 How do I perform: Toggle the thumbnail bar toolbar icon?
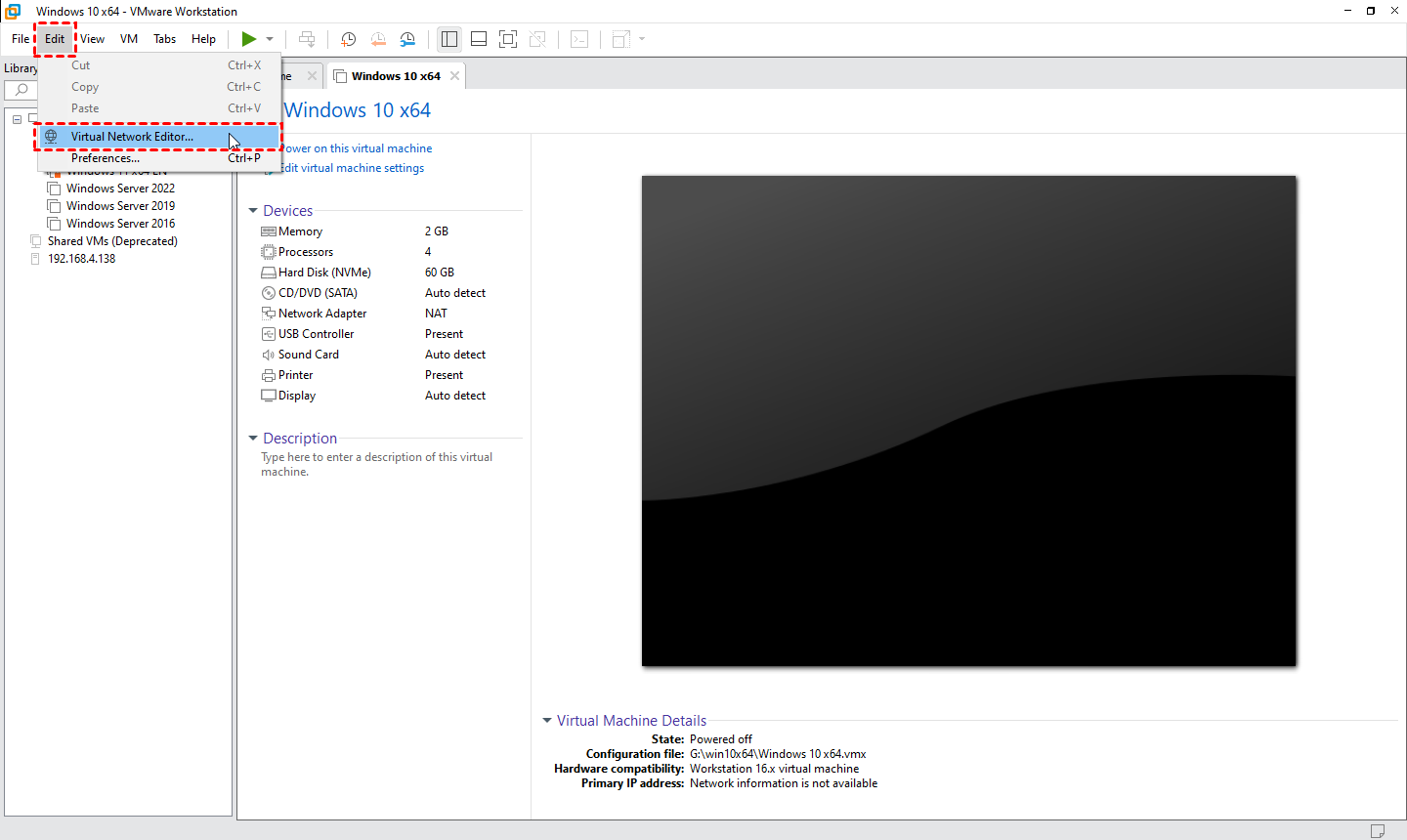tap(479, 39)
